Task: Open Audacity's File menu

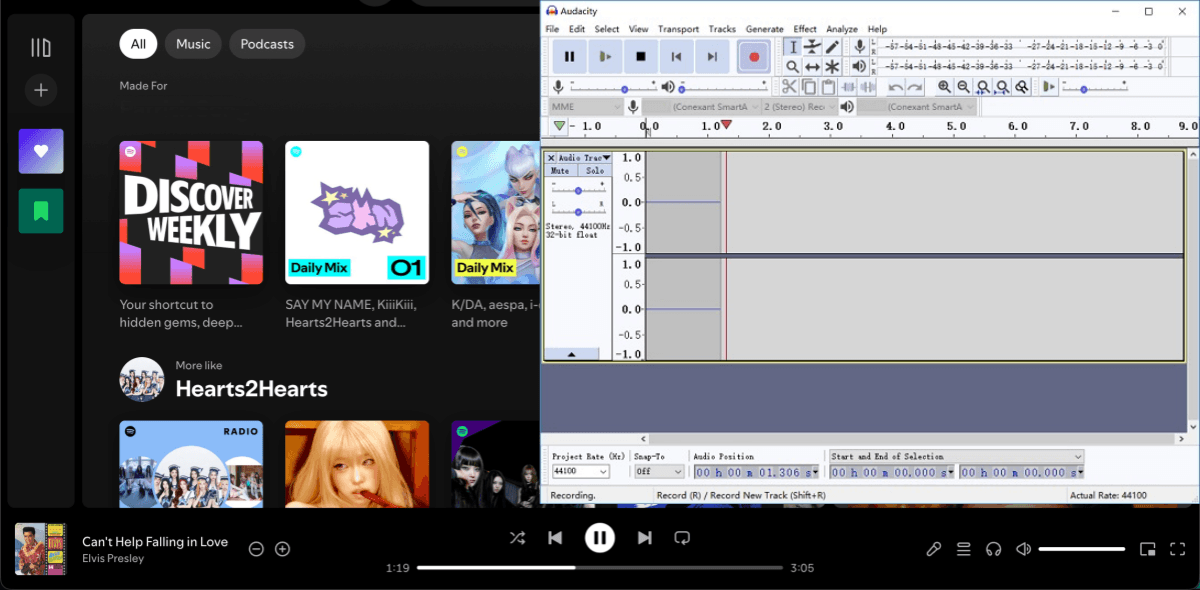Action: point(552,29)
